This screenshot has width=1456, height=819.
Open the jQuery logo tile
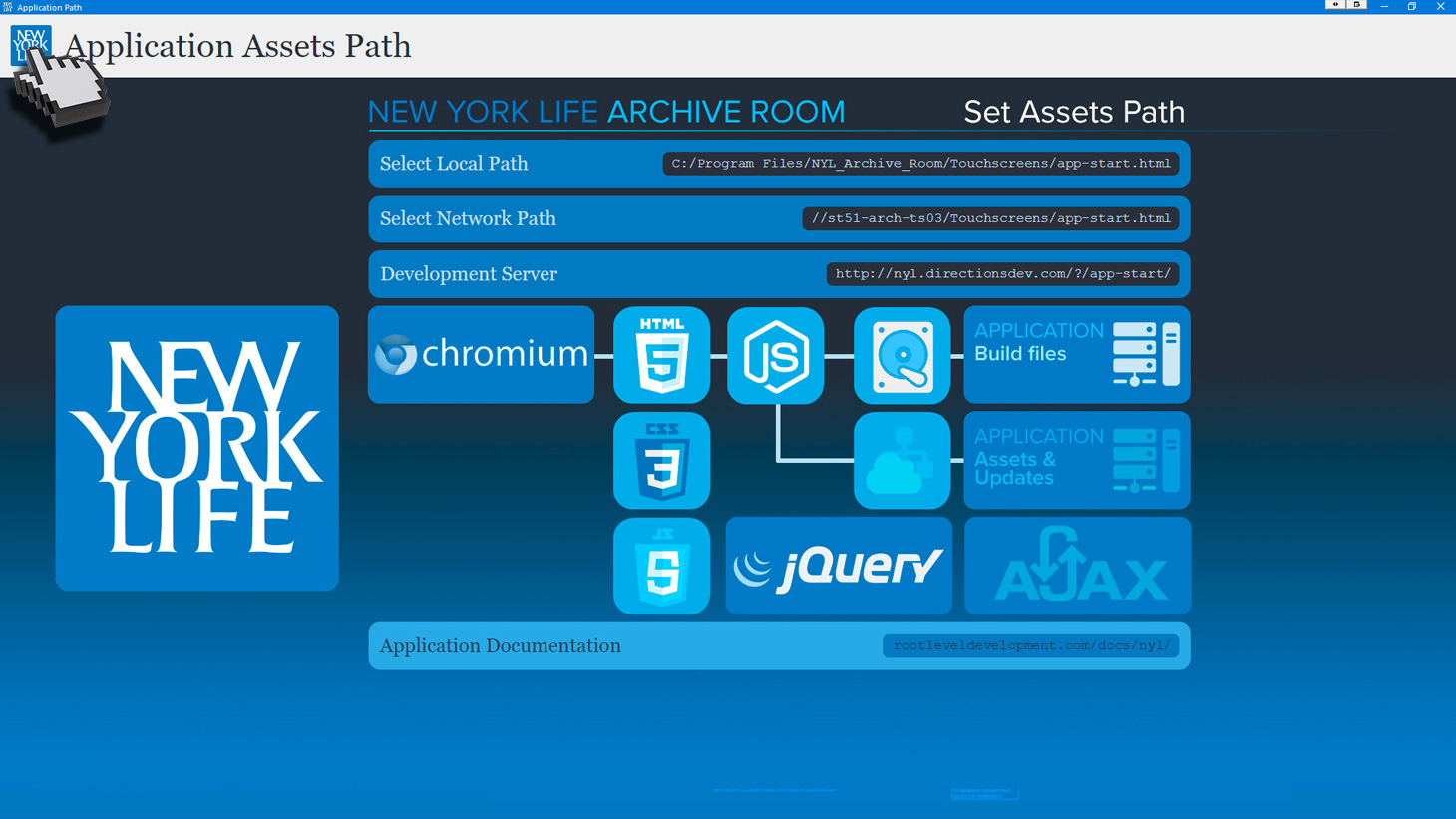tap(838, 566)
